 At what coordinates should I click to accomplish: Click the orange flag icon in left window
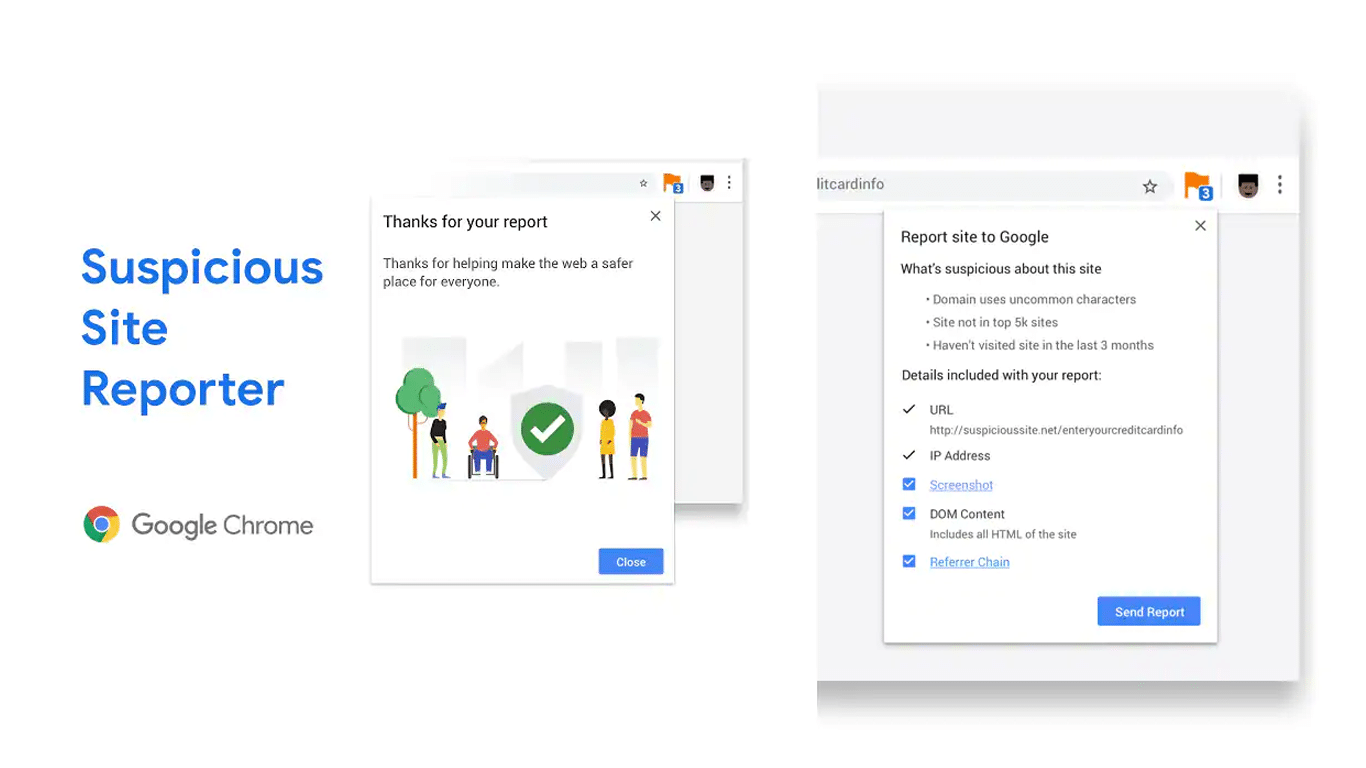click(x=673, y=184)
